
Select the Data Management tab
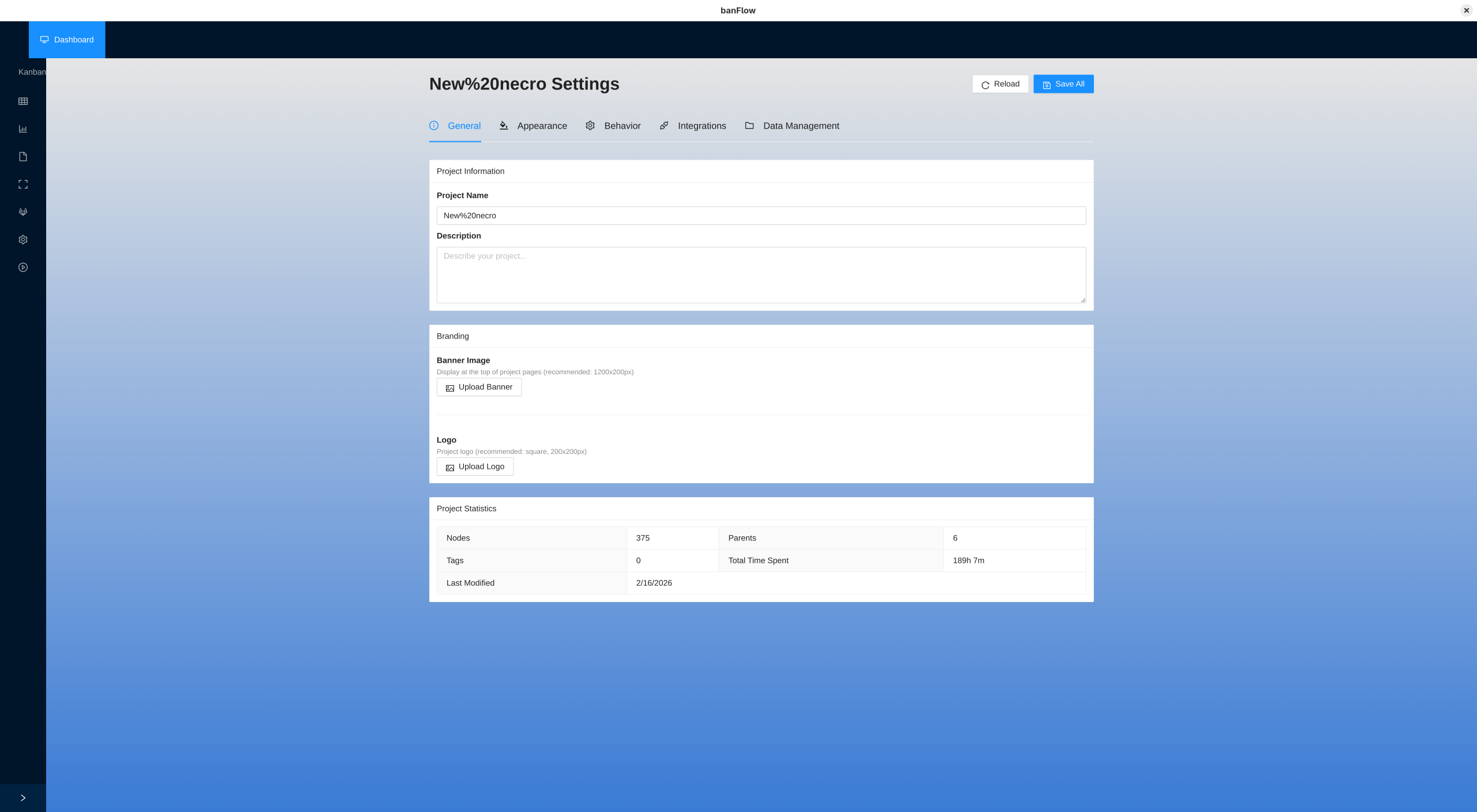(x=792, y=126)
